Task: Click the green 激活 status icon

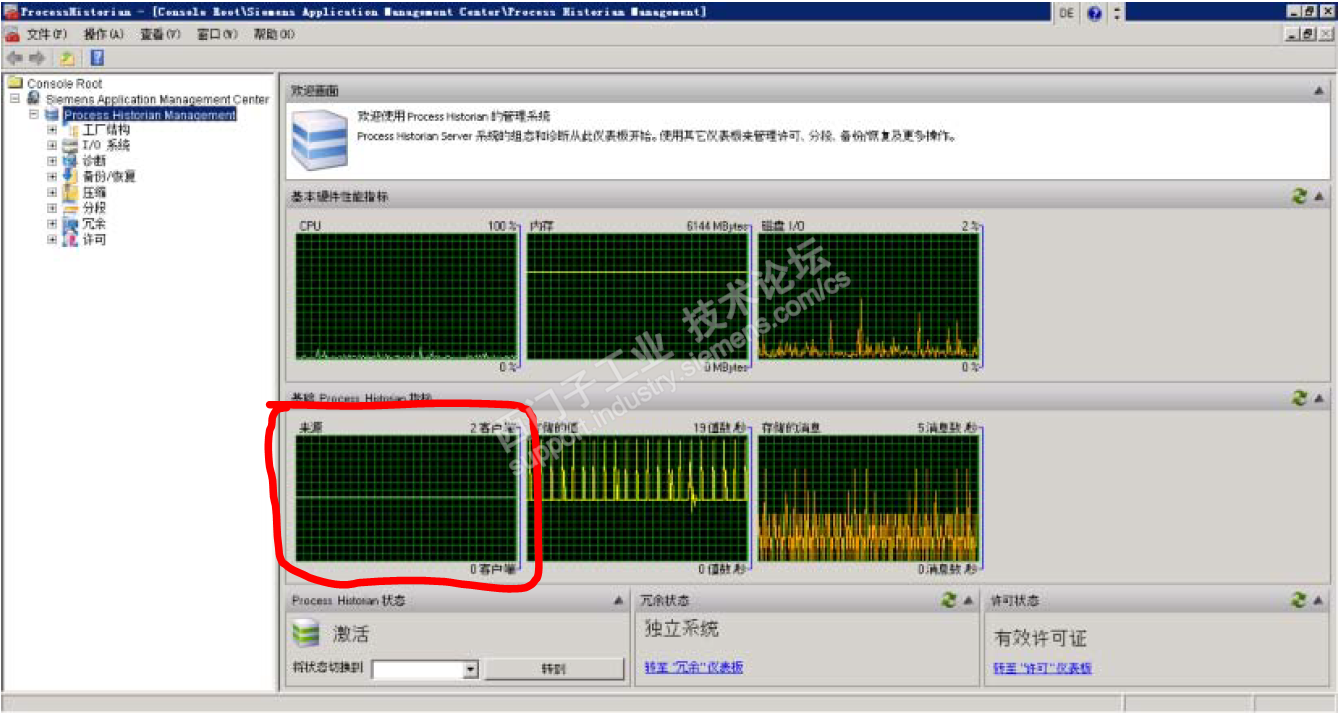Action: [304, 633]
